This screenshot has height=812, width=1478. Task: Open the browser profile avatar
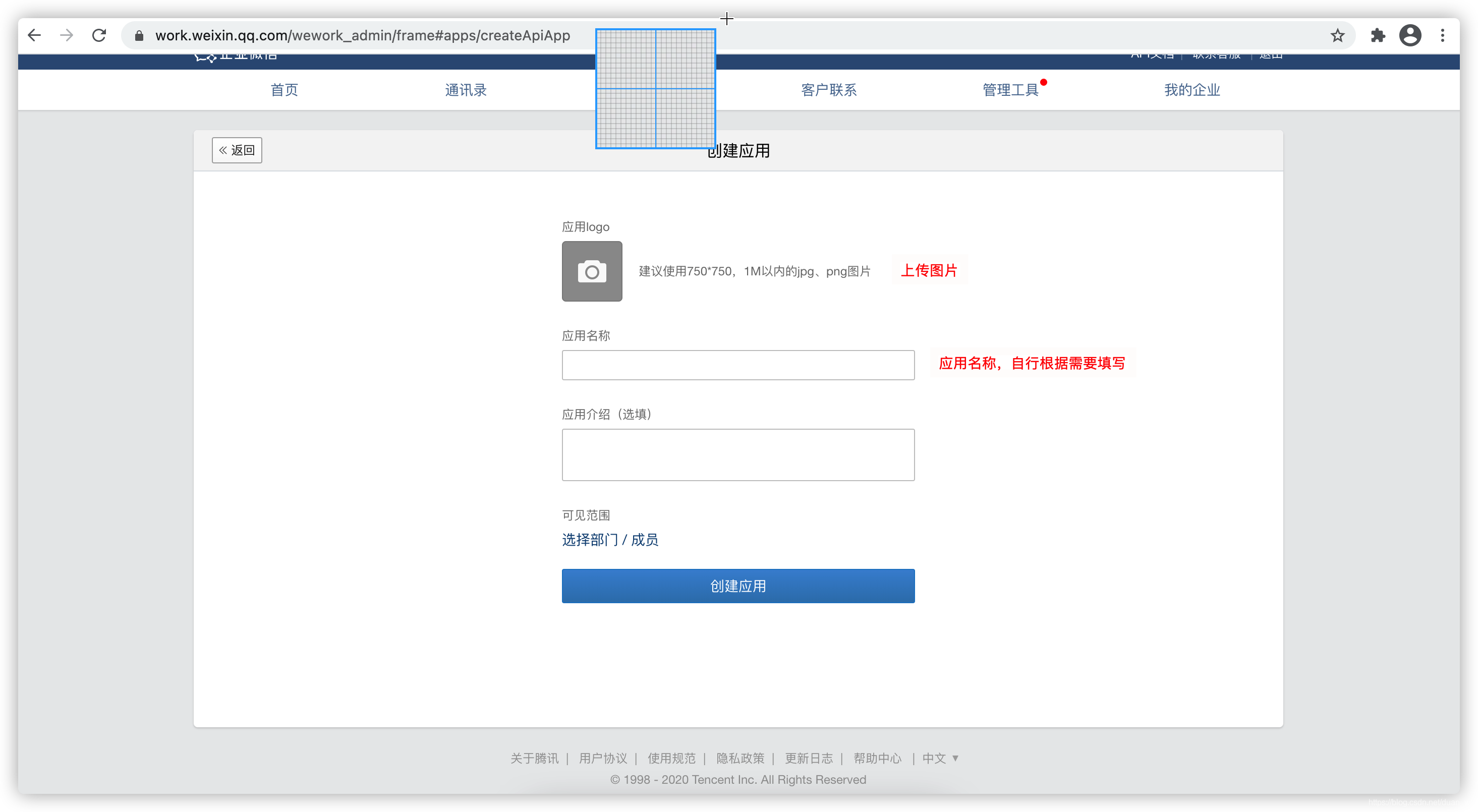(1410, 36)
